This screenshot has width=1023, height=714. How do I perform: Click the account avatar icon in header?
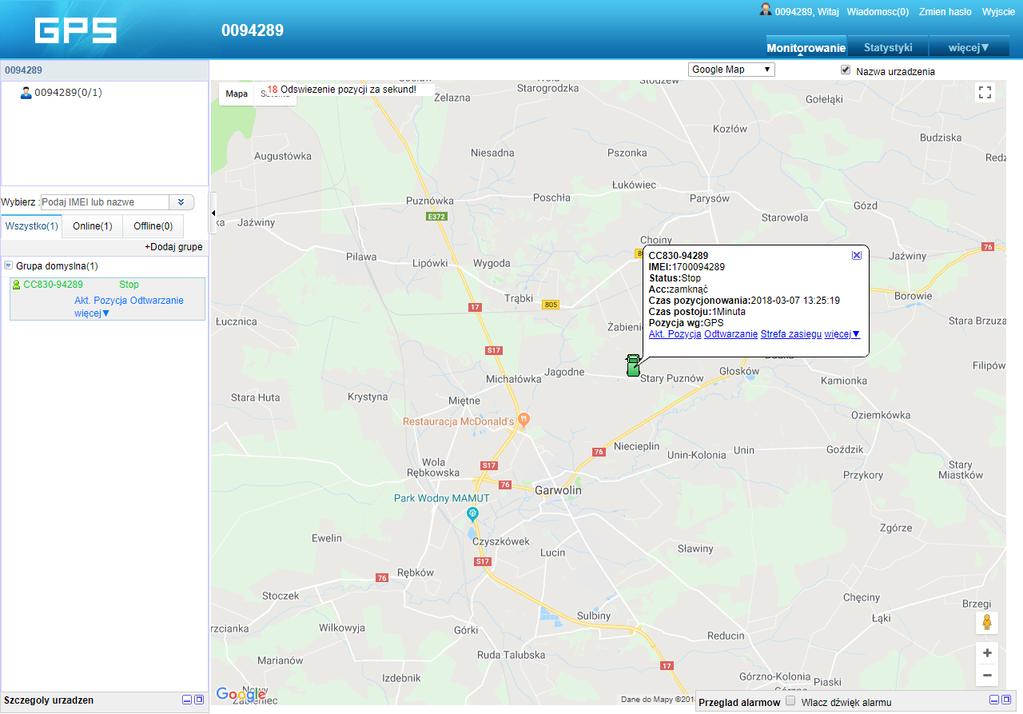pos(766,10)
